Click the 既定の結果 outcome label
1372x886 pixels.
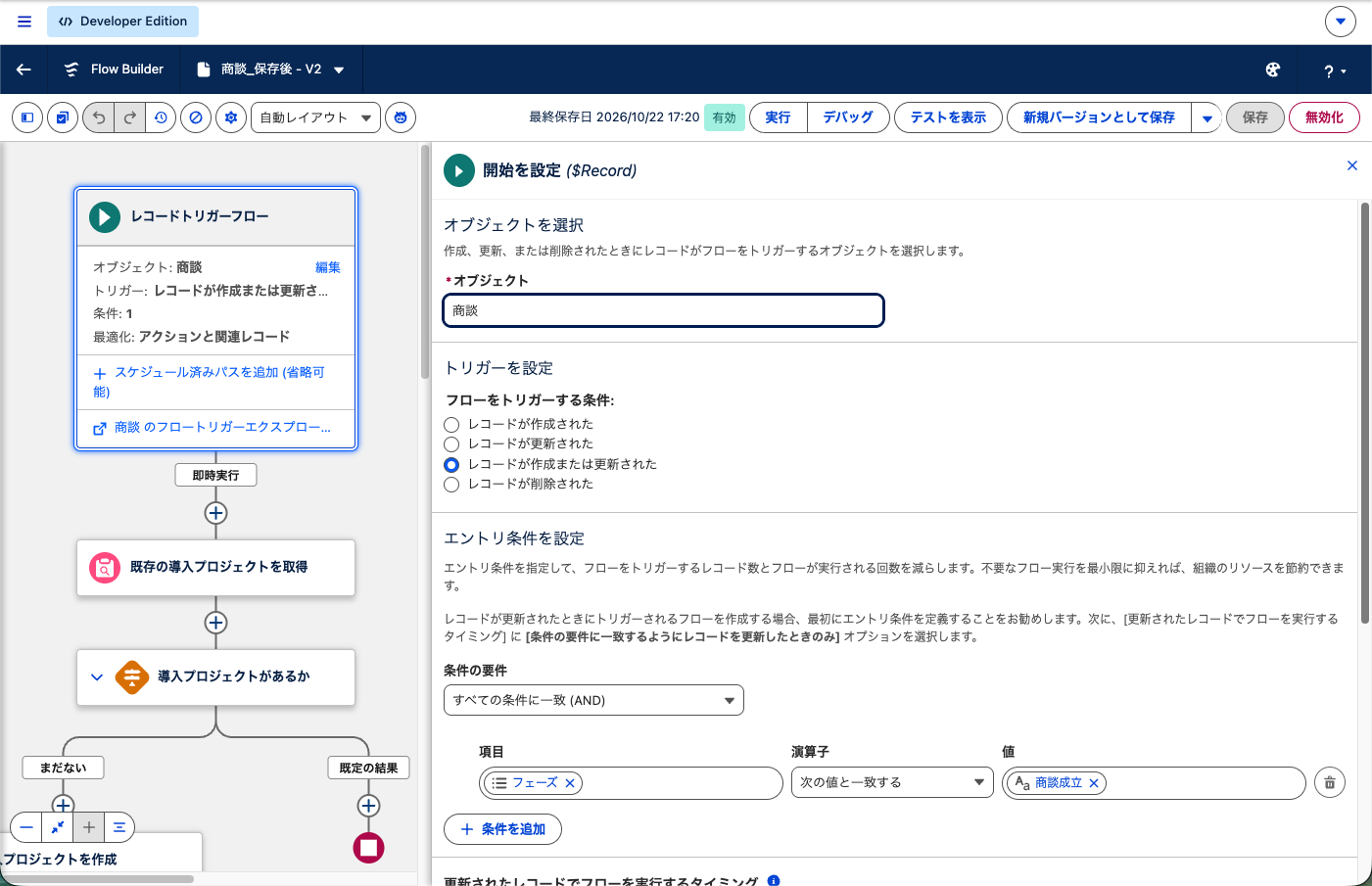click(368, 768)
